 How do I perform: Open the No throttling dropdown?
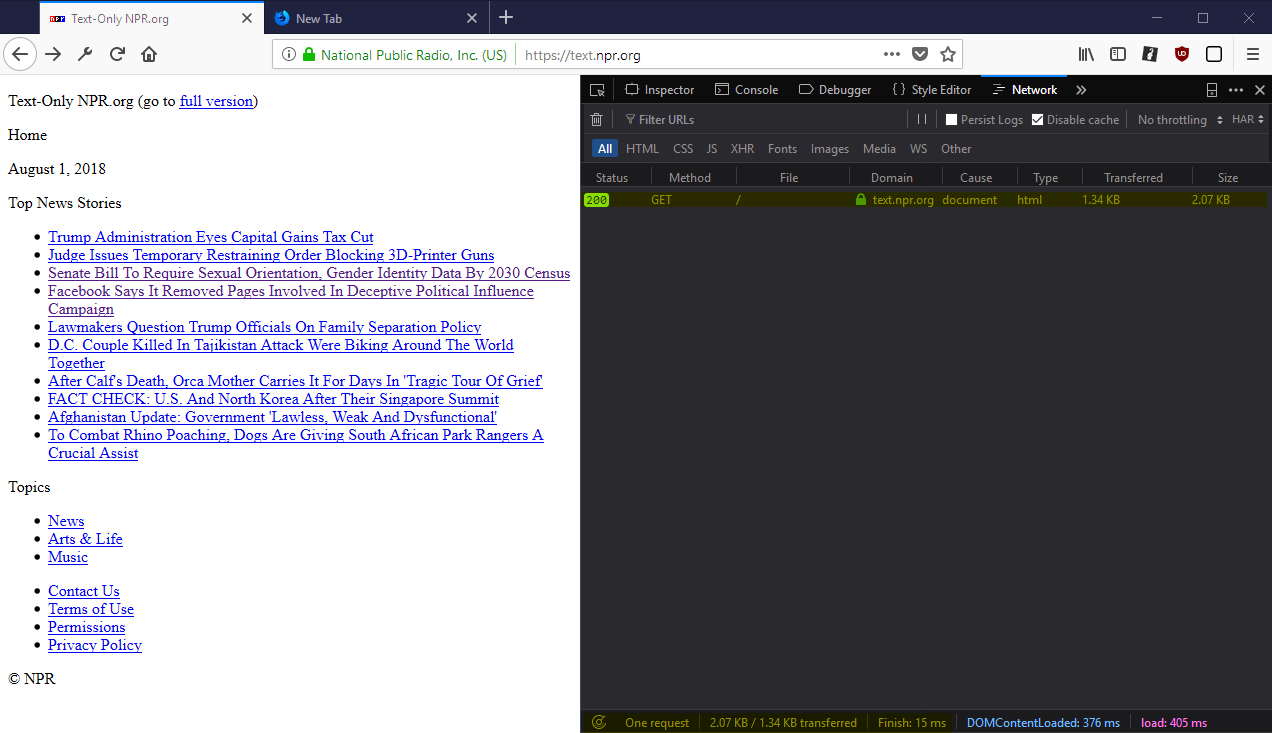1180,120
